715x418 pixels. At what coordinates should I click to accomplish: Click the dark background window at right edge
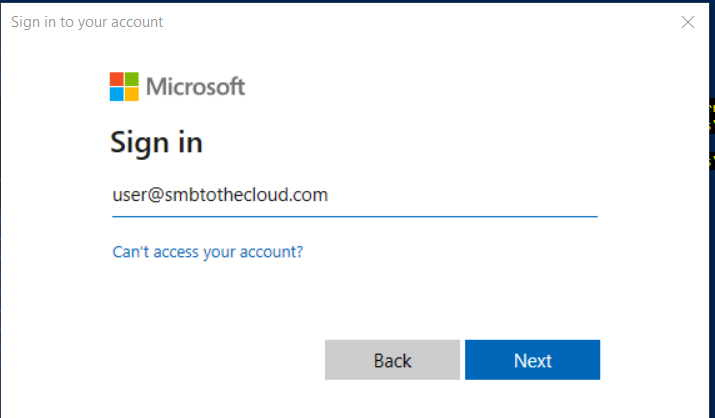[710, 250]
